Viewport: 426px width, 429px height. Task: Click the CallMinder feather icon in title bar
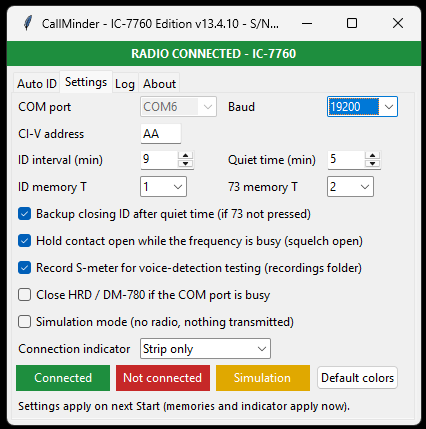pyautogui.click(x=28, y=24)
